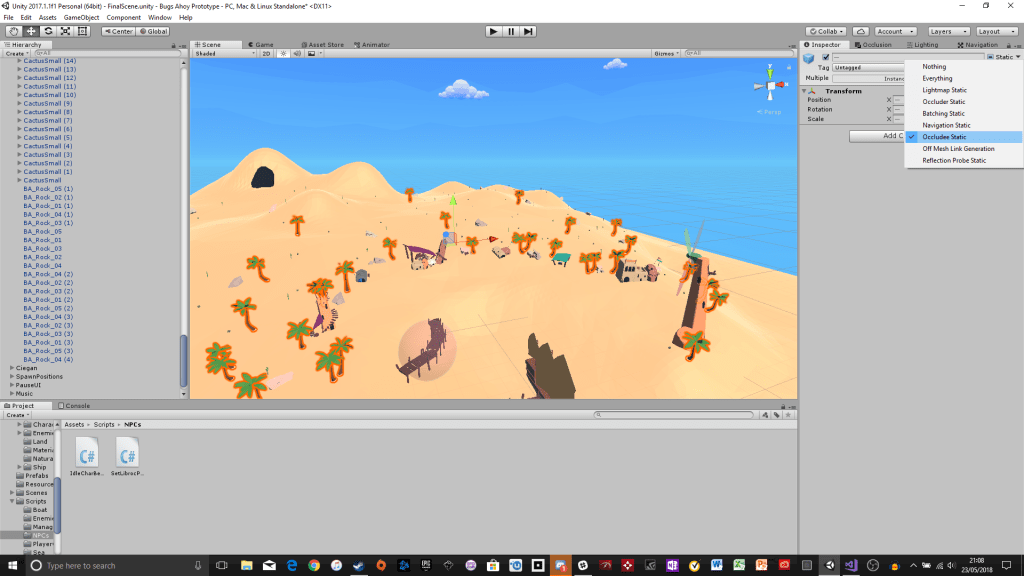Open Chrome from the Windows taskbar
The height and width of the screenshot is (576, 1024).
click(x=314, y=566)
